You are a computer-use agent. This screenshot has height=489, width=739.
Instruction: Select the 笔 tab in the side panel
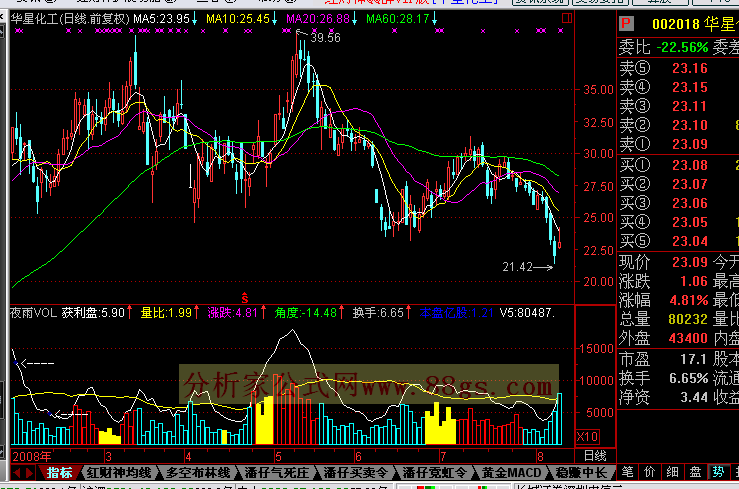(627, 473)
